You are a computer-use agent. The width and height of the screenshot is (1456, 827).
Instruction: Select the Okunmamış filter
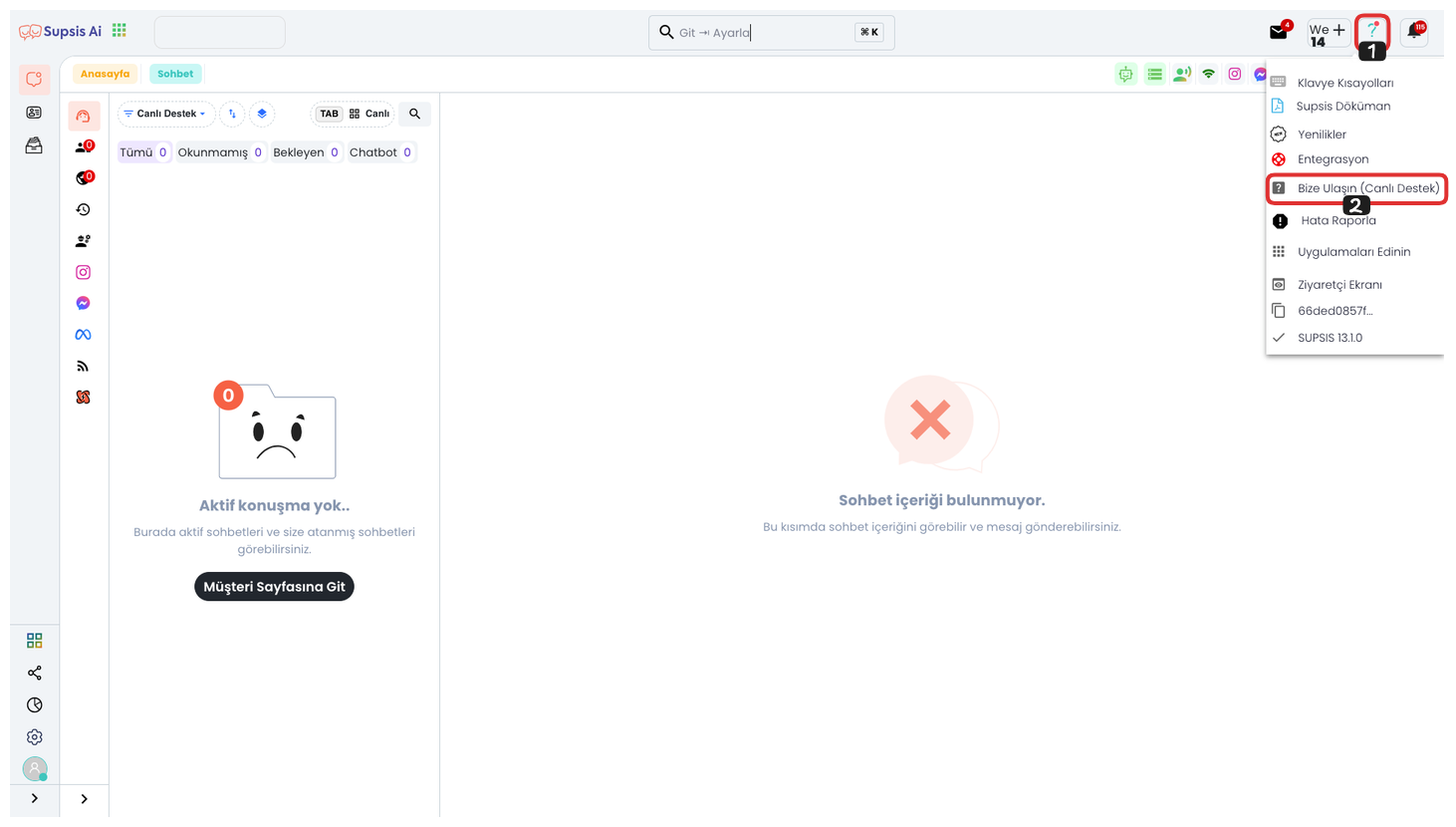[x=220, y=152]
